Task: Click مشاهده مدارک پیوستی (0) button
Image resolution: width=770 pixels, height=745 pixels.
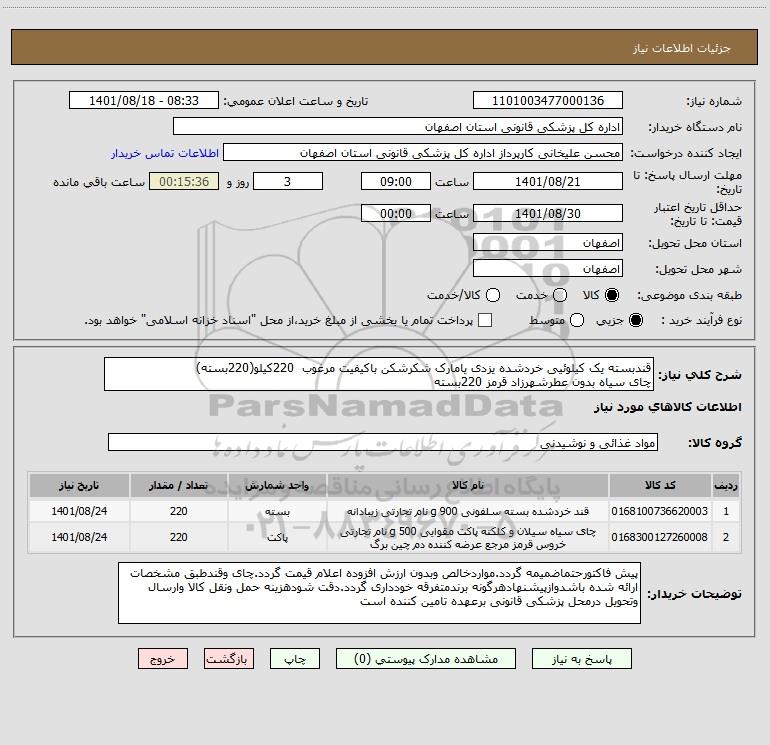Action: (x=426, y=659)
